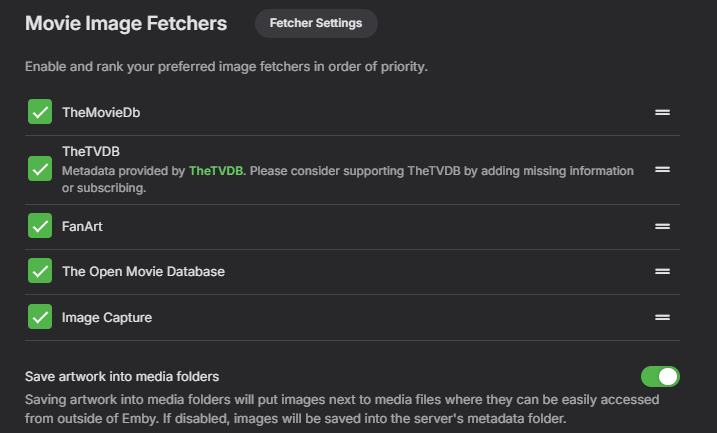Screen dimensions: 717x433
Task: Click the TheMovieDb drag handle icon
Action: 662,112
